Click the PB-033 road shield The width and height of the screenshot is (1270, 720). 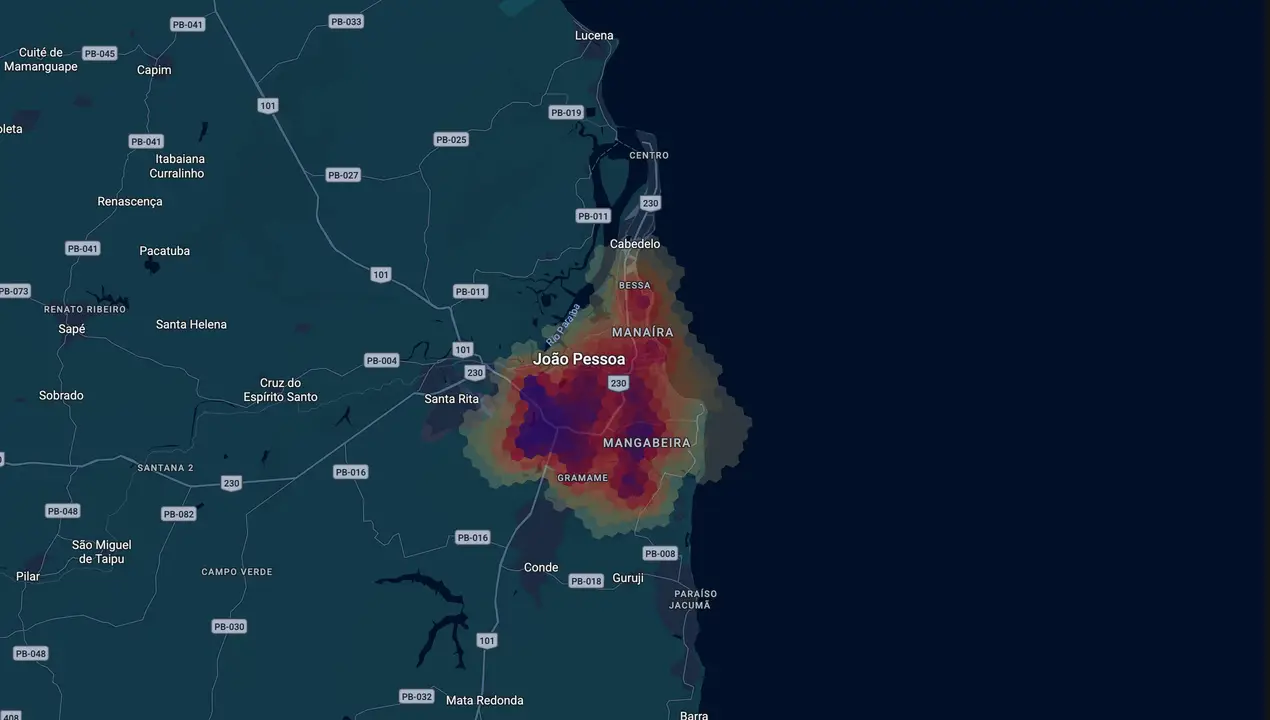pyautogui.click(x=346, y=21)
